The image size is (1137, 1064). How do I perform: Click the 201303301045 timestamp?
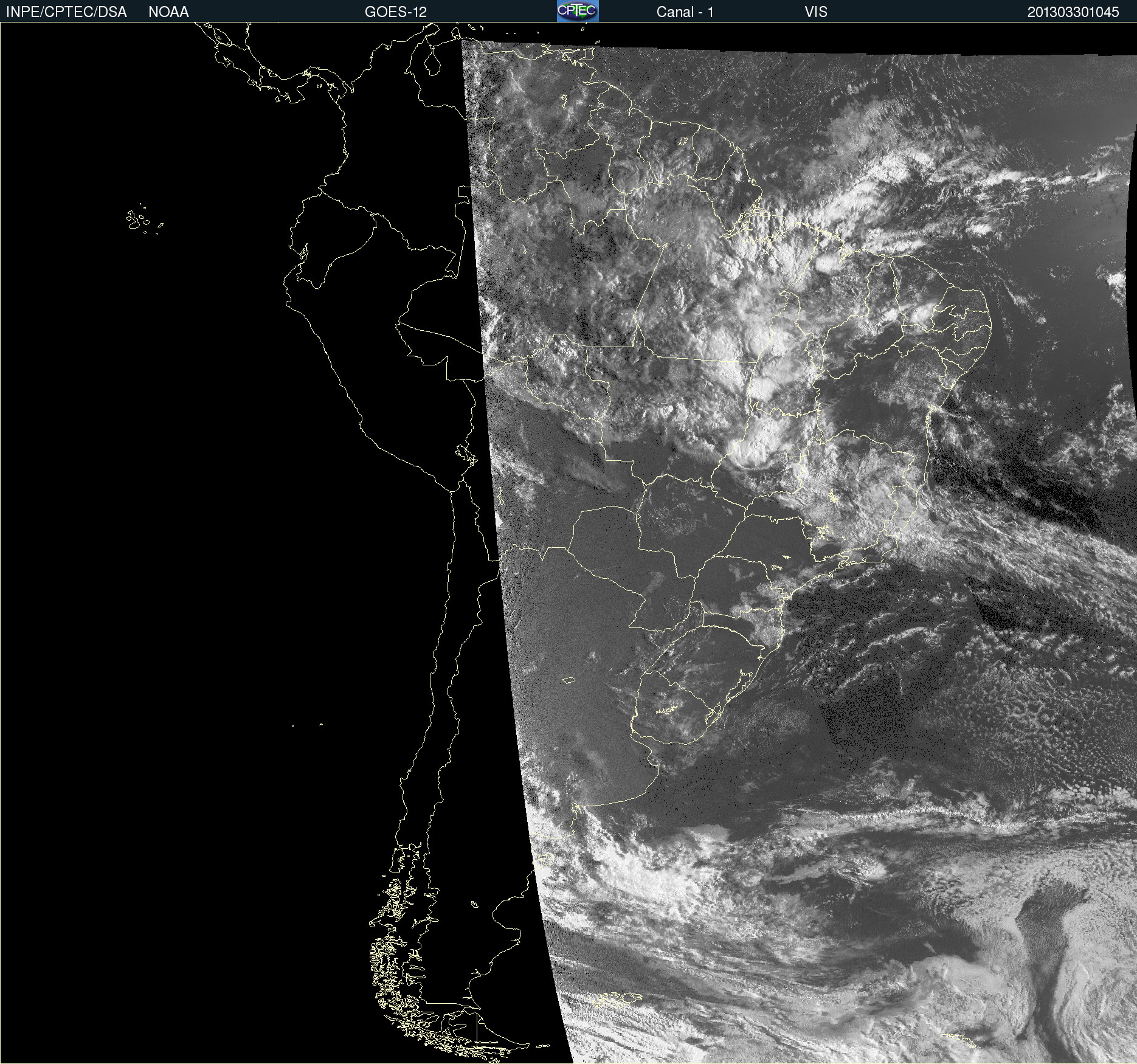[1073, 12]
